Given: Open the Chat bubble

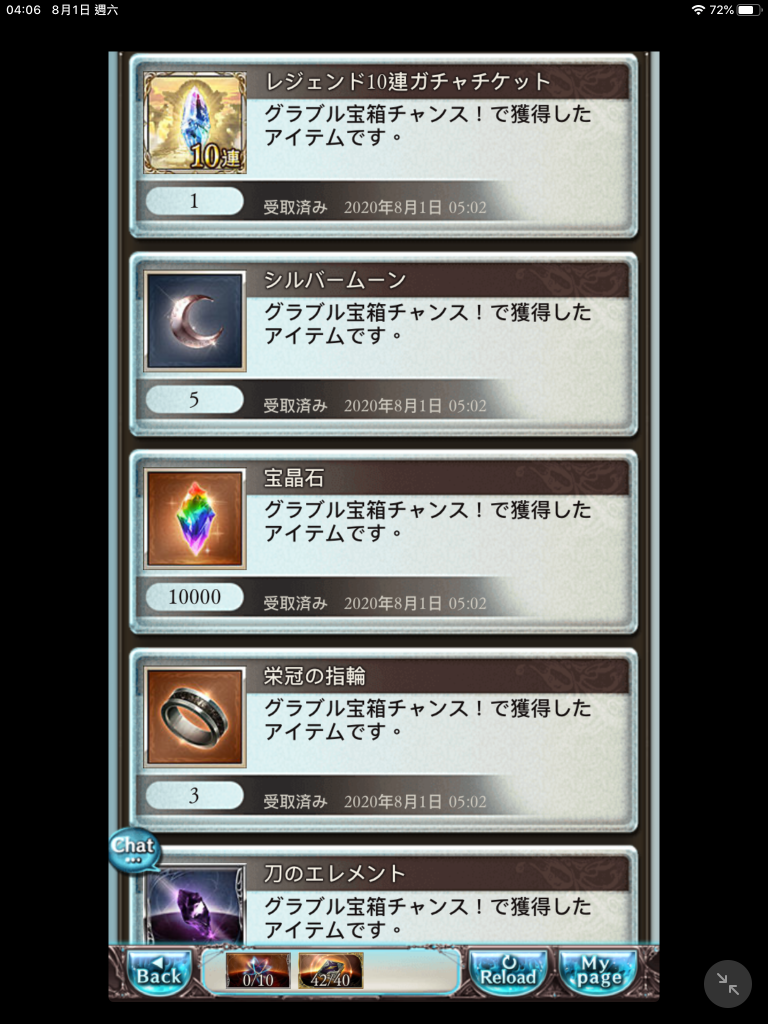Looking at the screenshot, I should pyautogui.click(x=134, y=850).
